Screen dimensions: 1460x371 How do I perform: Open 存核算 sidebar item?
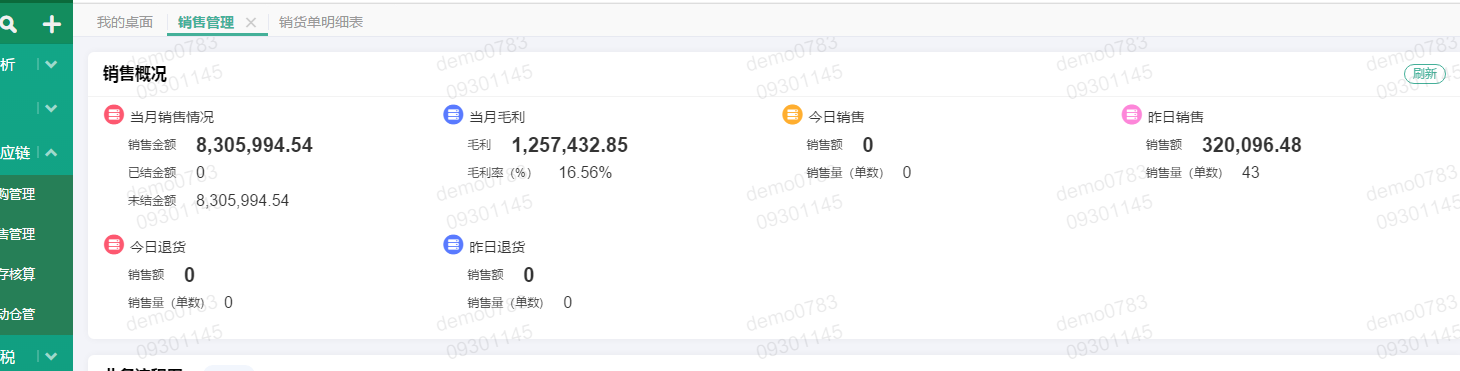18,274
